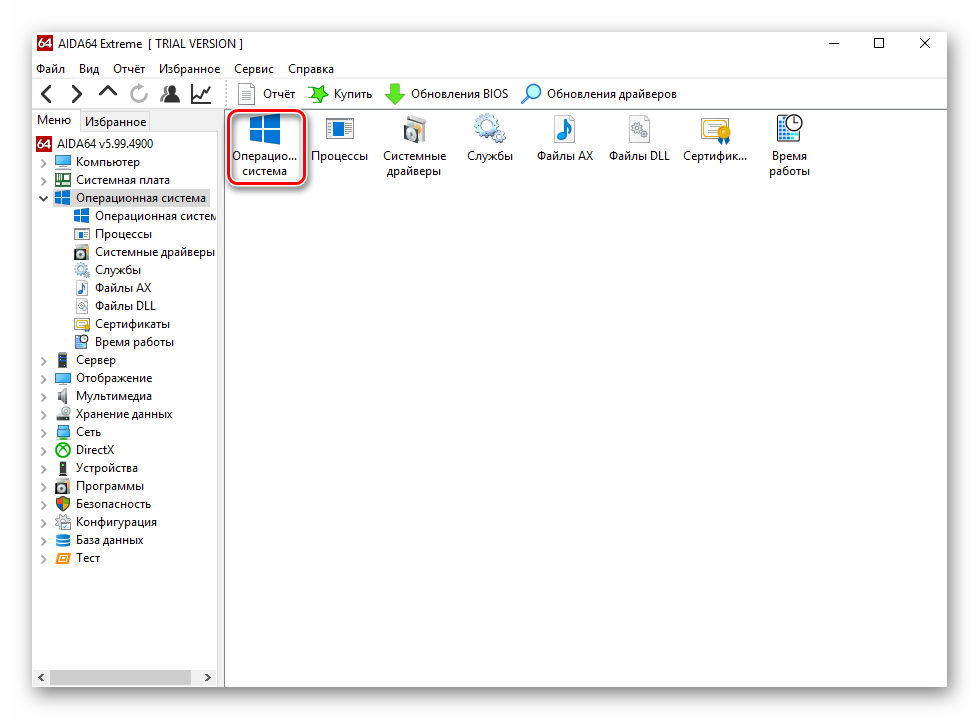Select DirectX in the tree
This screenshot has height=719, width=979.
pyautogui.click(x=95, y=450)
